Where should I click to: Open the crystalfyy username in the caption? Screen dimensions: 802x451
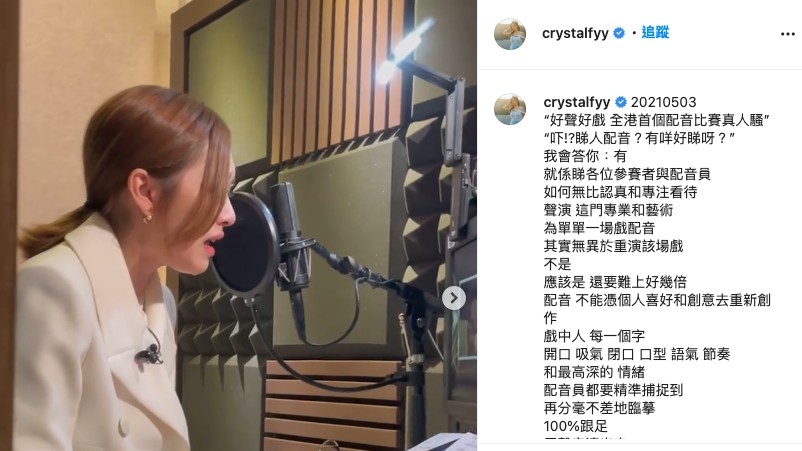click(576, 102)
